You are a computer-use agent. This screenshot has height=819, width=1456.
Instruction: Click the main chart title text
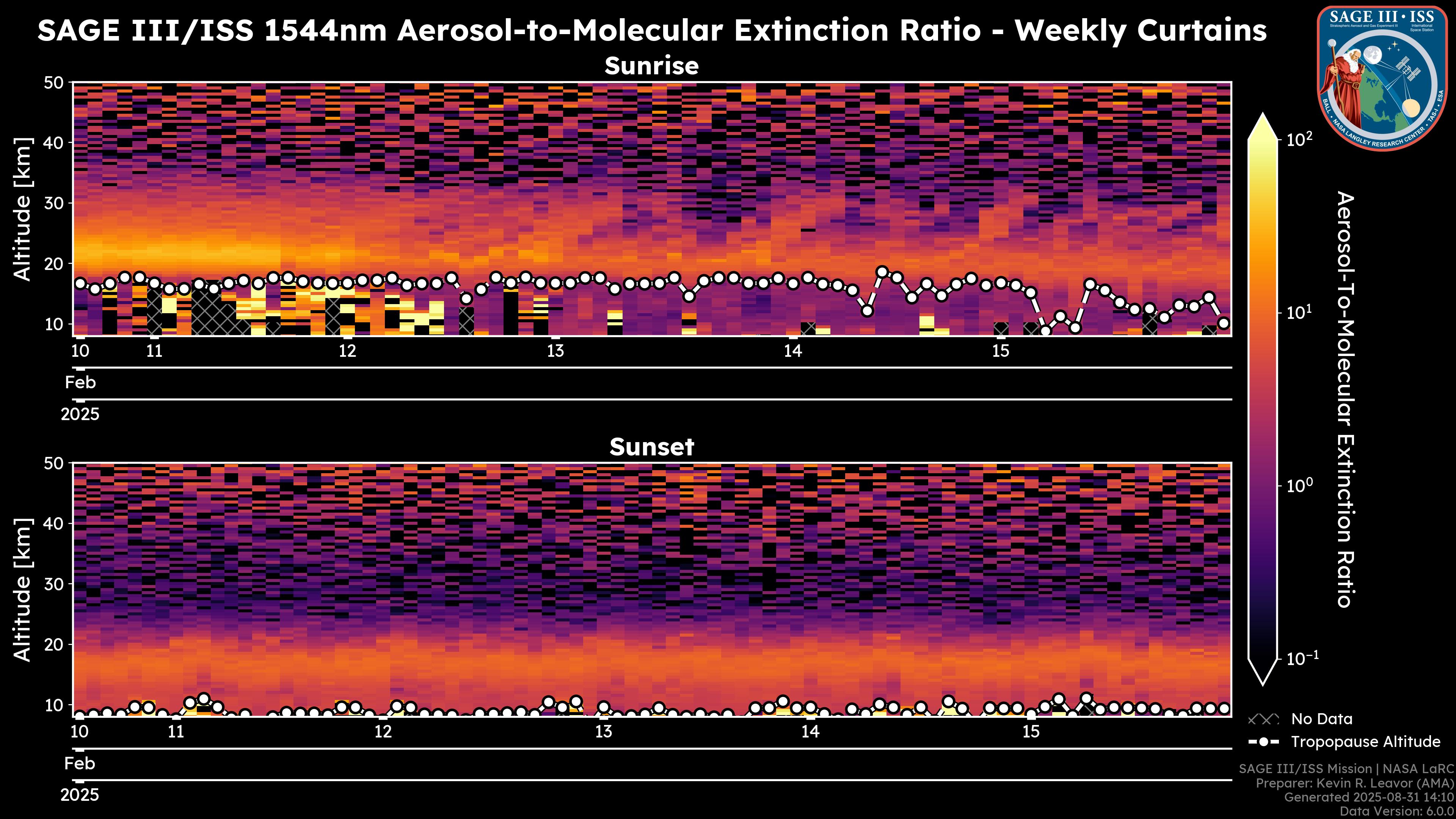coord(652,30)
